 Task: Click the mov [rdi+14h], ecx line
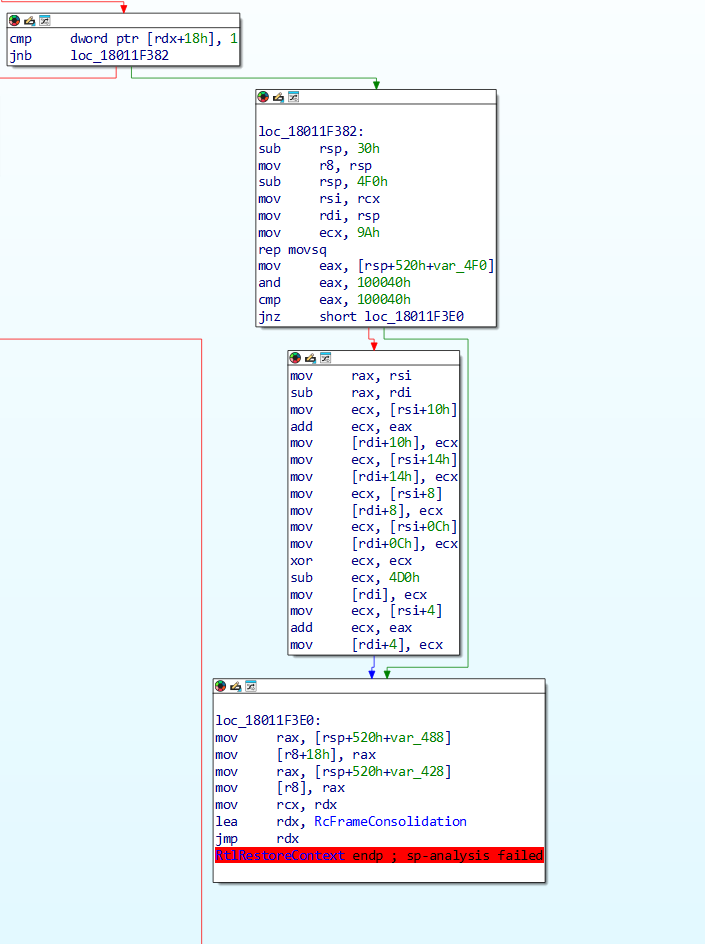click(x=373, y=477)
